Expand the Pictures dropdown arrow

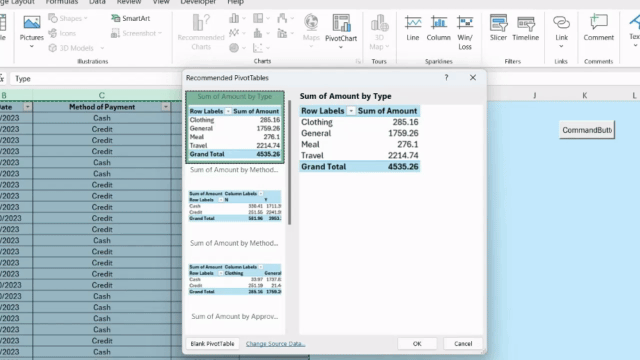(x=31, y=47)
